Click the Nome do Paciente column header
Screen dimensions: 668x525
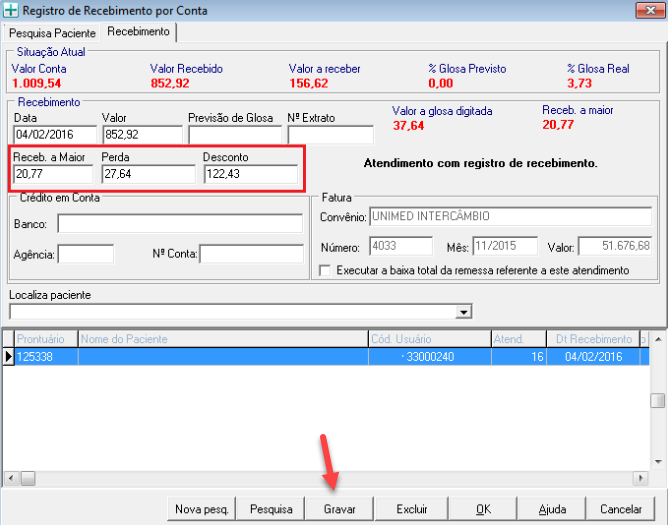pos(223,339)
